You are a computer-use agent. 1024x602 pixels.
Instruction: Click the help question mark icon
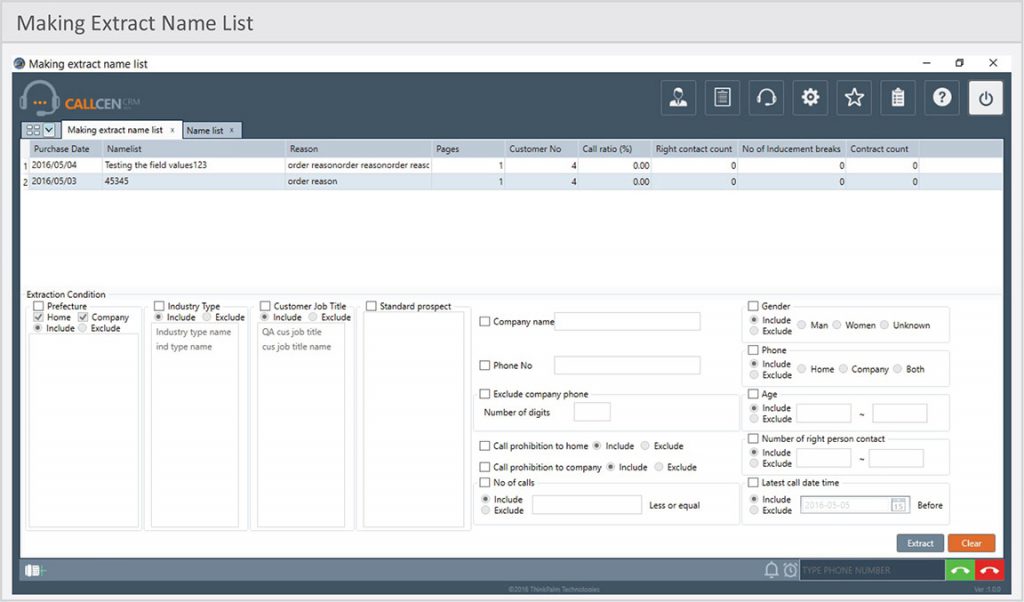(941, 97)
